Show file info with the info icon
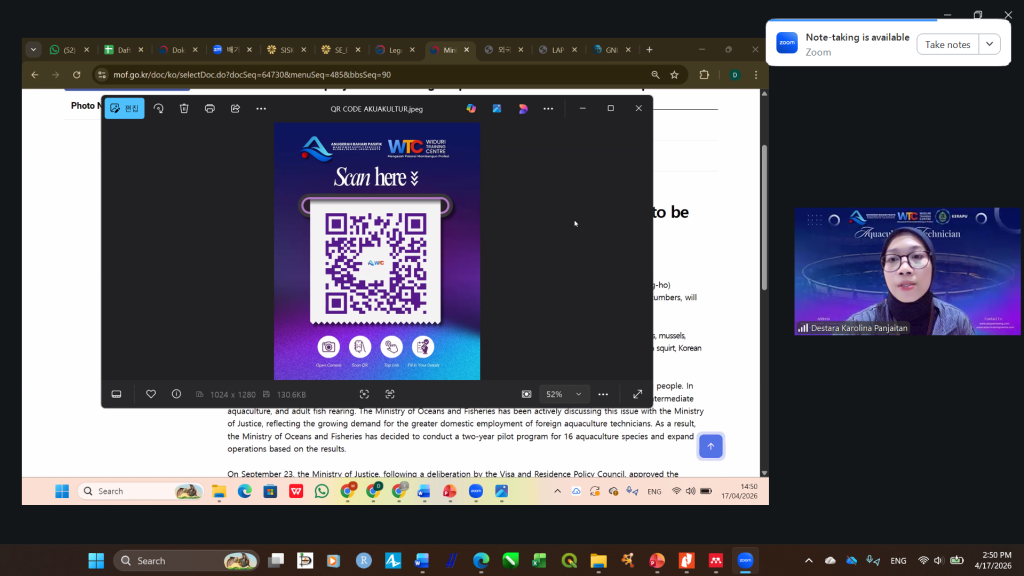1024x576 pixels. (x=176, y=394)
